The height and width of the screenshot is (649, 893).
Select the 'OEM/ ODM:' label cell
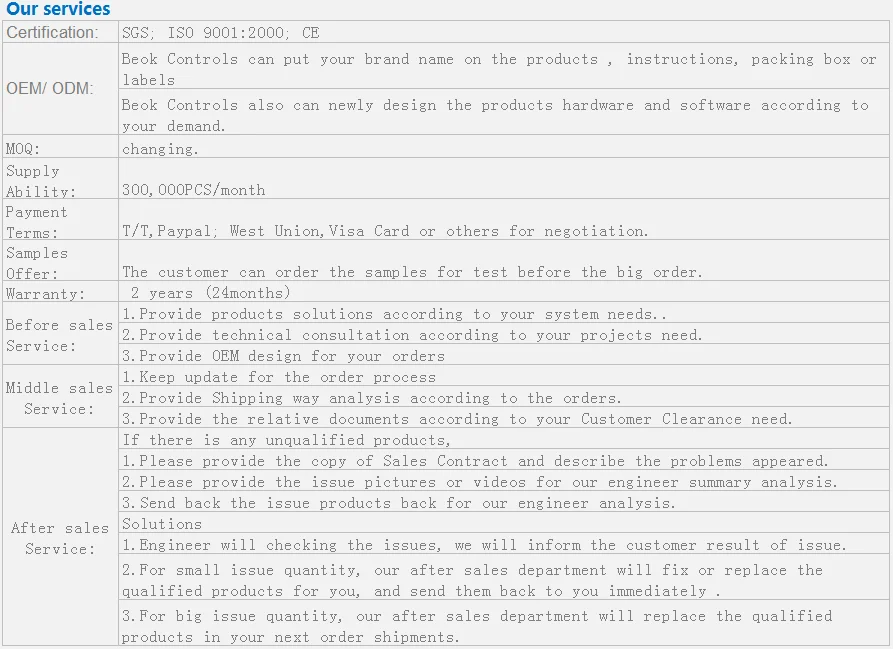point(60,89)
